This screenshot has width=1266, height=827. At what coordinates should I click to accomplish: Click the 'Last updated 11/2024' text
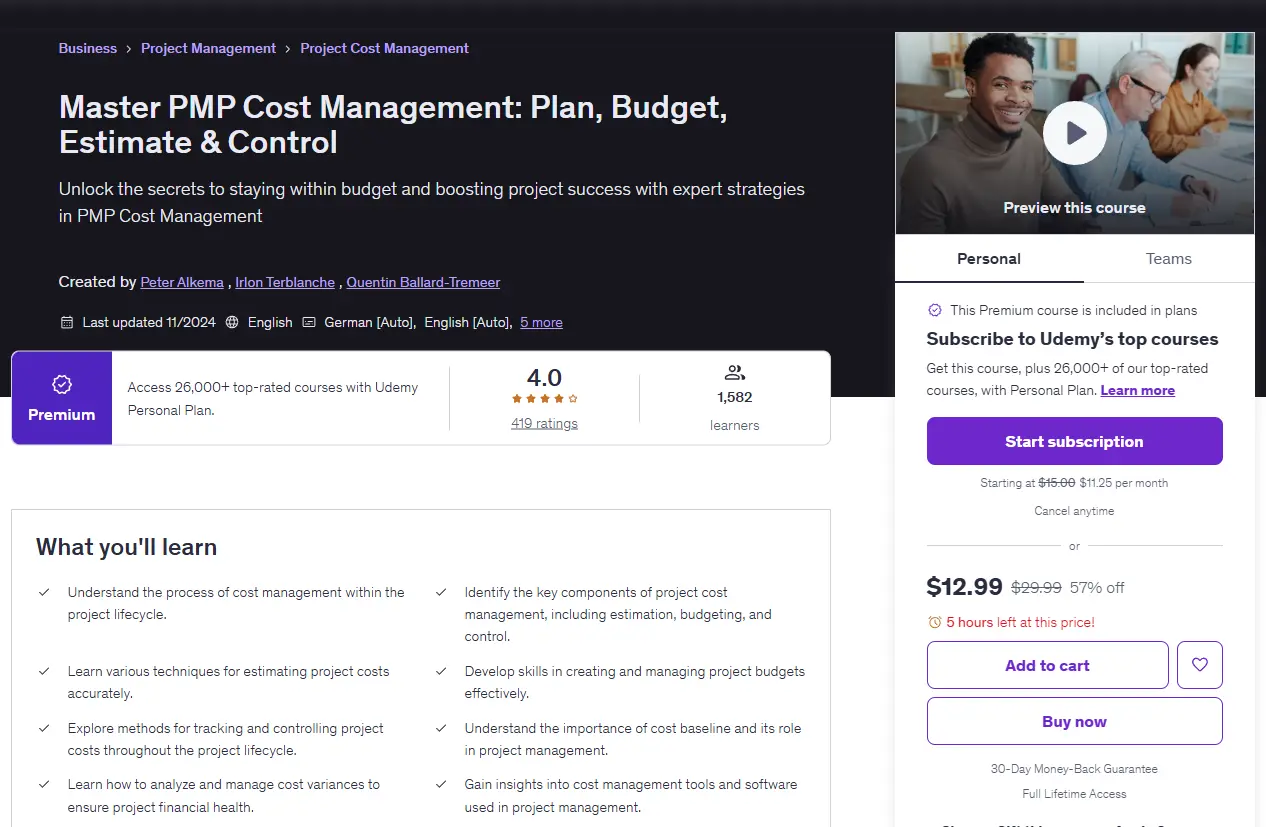click(x=148, y=322)
